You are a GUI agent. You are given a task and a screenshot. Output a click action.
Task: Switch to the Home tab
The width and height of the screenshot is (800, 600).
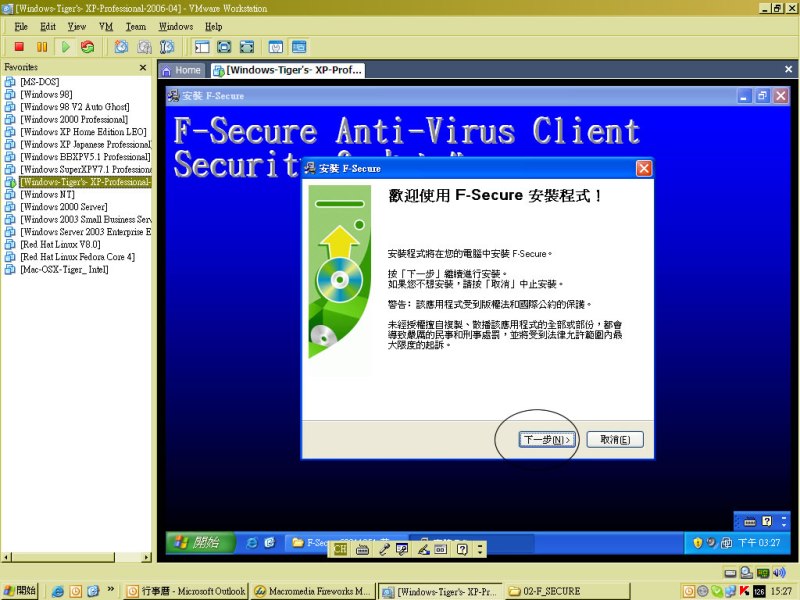click(182, 70)
